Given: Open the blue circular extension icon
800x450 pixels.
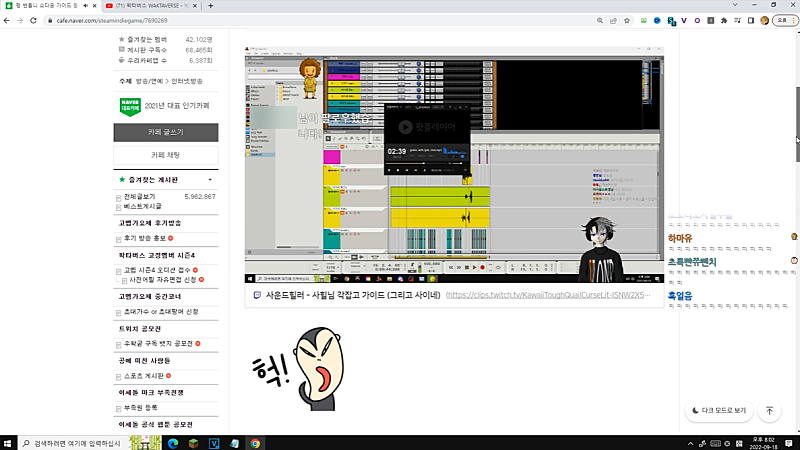Looking at the screenshot, I should coord(657,20).
